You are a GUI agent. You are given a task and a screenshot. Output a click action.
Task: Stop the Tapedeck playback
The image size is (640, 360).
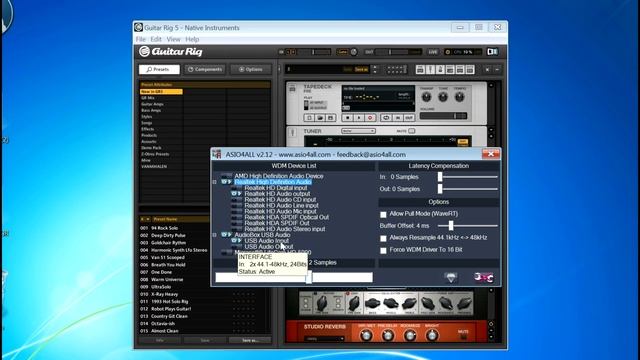pyautogui.click(x=348, y=118)
